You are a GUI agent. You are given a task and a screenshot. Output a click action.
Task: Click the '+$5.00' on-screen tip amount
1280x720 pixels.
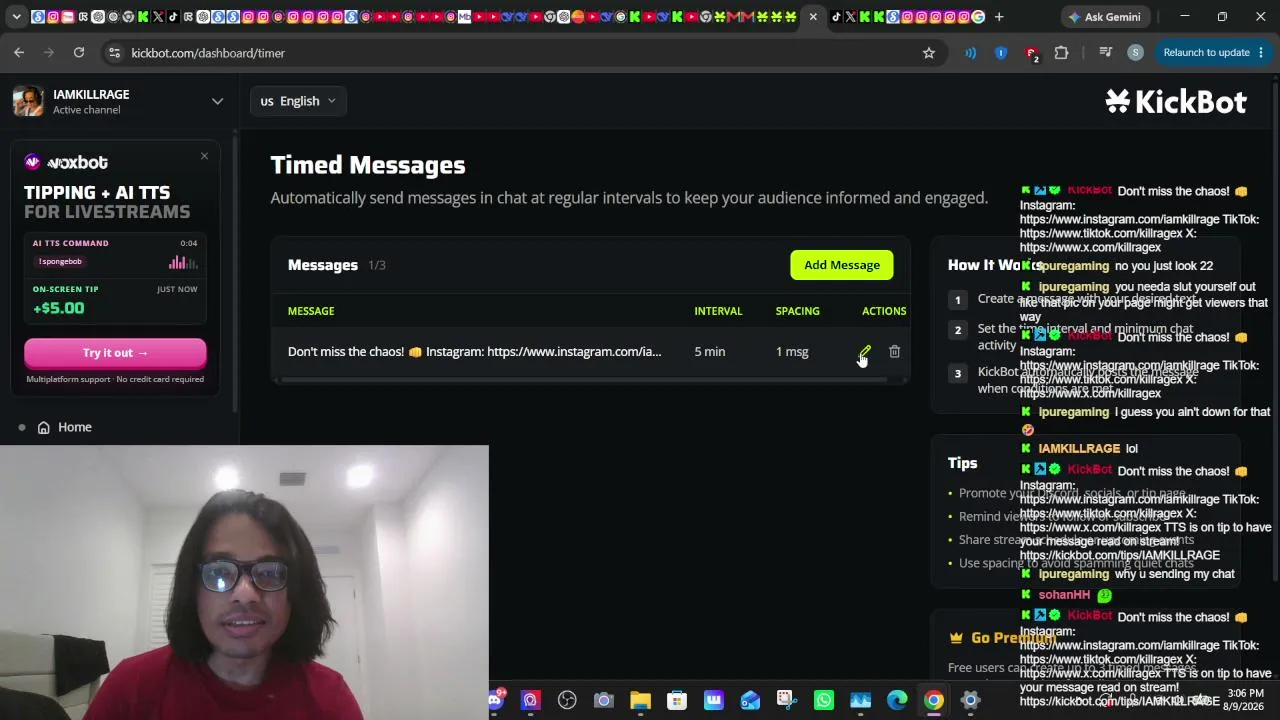point(59,308)
